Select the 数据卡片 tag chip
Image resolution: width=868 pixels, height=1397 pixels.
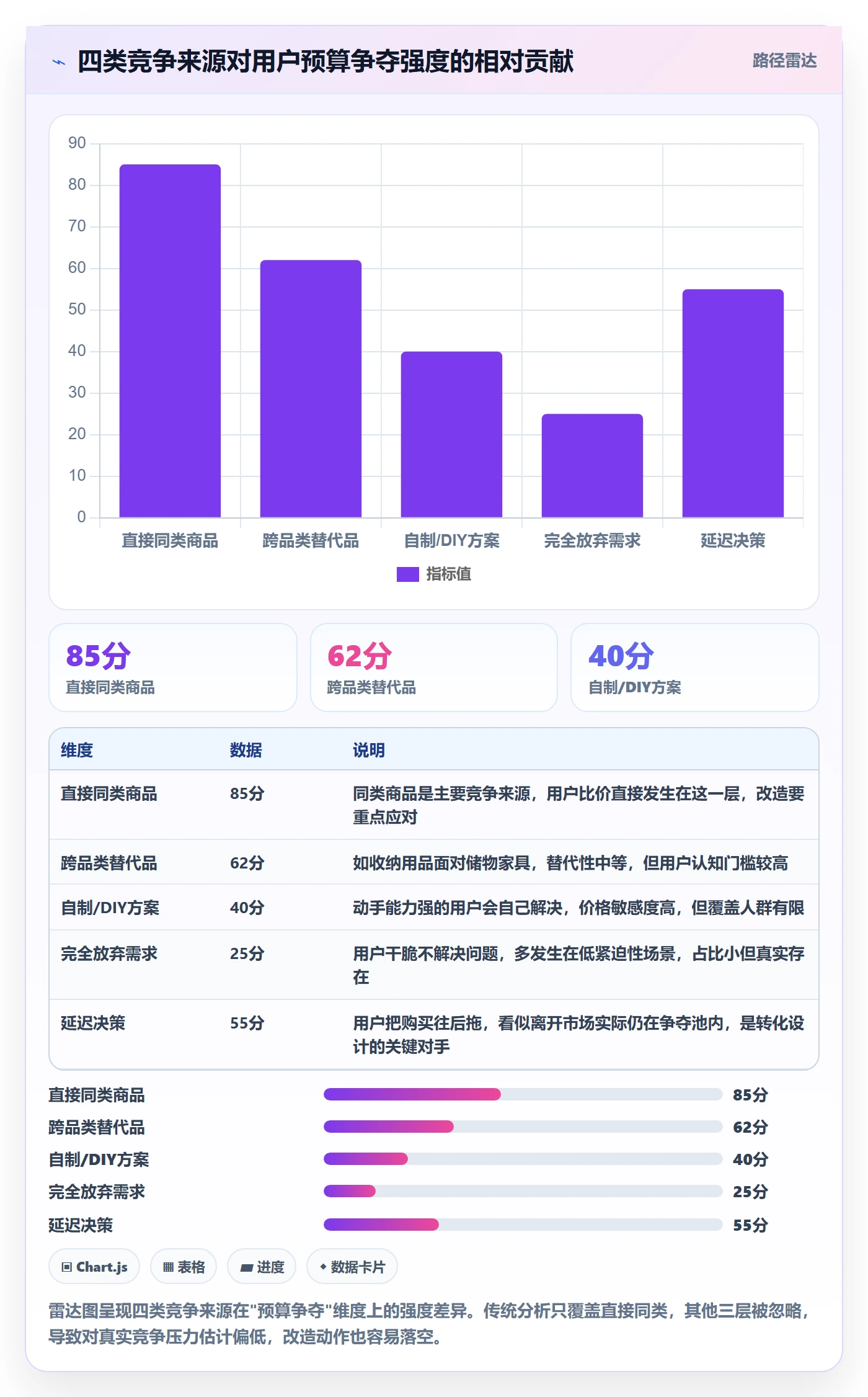pyautogui.click(x=352, y=1267)
